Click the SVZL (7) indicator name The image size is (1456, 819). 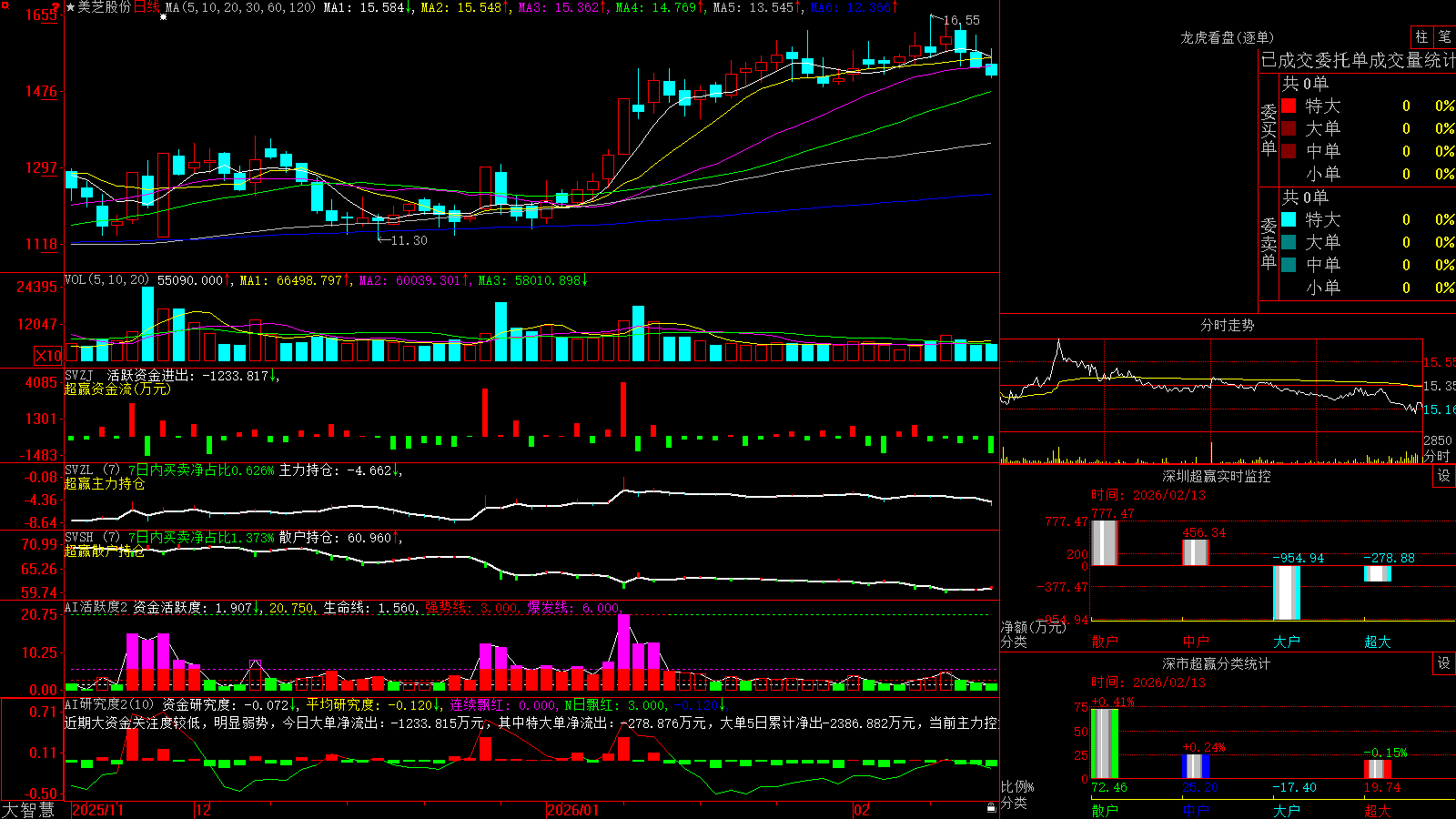point(92,470)
